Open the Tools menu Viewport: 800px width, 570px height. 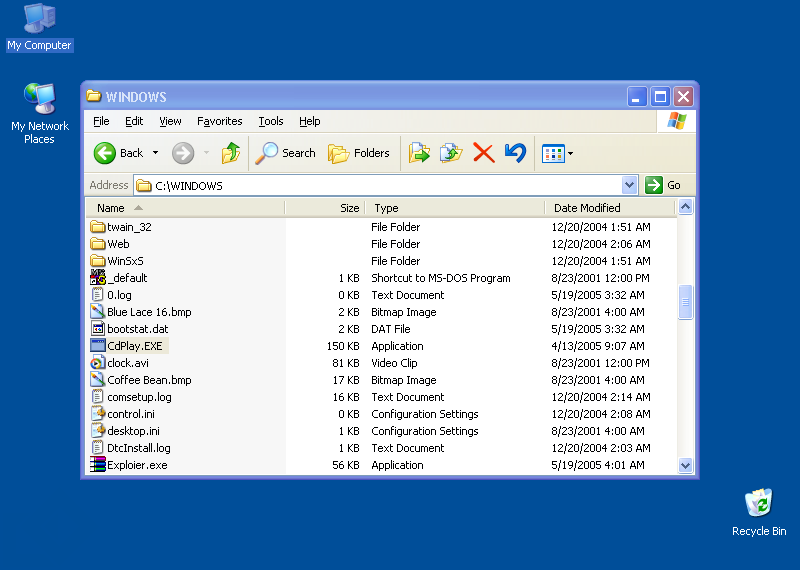(270, 121)
